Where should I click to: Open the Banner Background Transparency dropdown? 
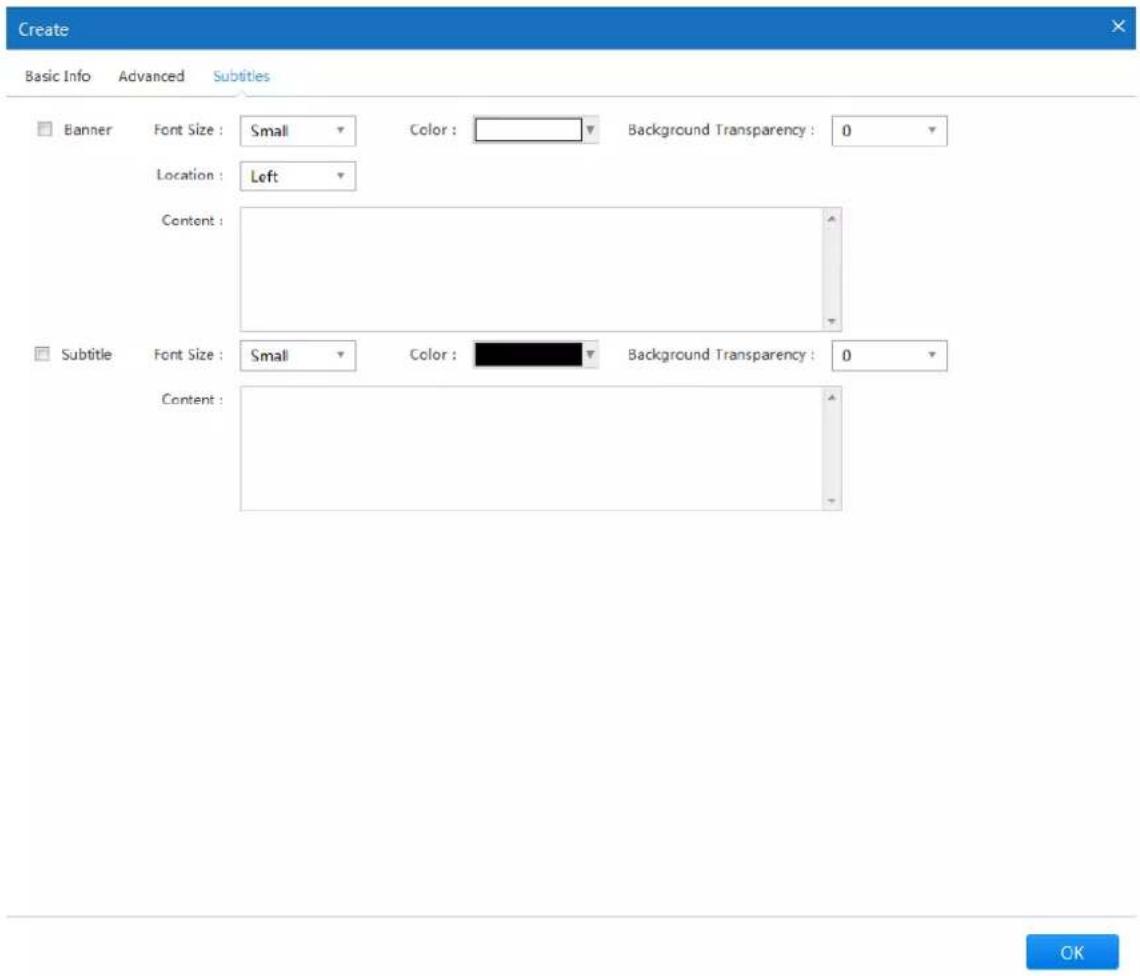888,131
